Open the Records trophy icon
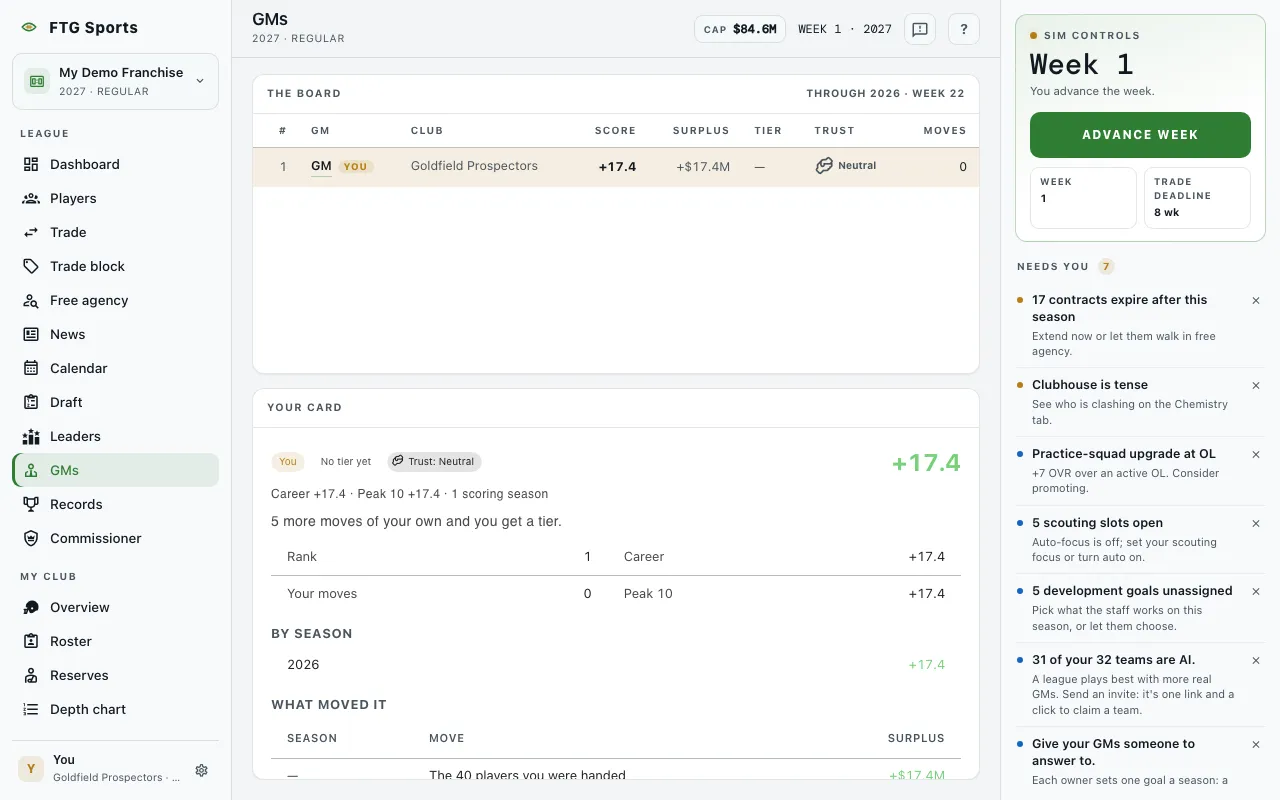The width and height of the screenshot is (1280, 800). click(x=31, y=504)
